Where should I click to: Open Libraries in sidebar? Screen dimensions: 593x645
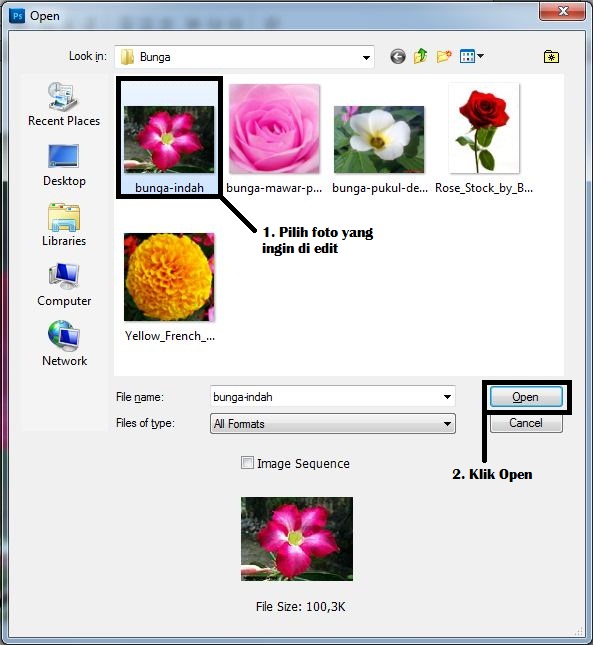[64, 225]
